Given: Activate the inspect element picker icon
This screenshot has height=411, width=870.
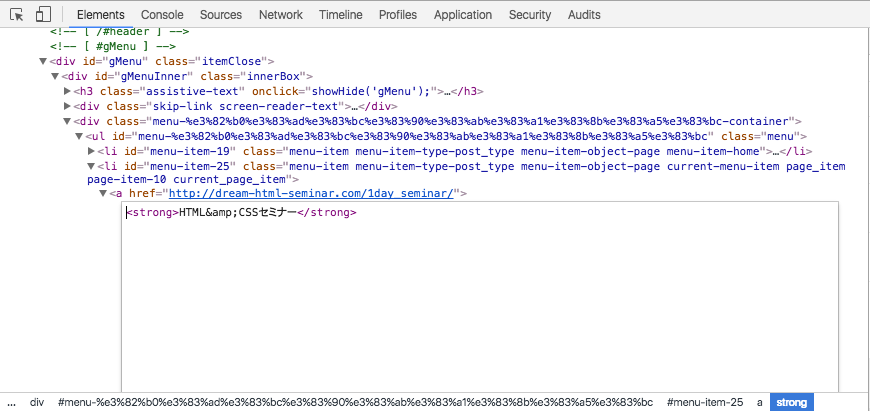Looking at the screenshot, I should (17, 15).
